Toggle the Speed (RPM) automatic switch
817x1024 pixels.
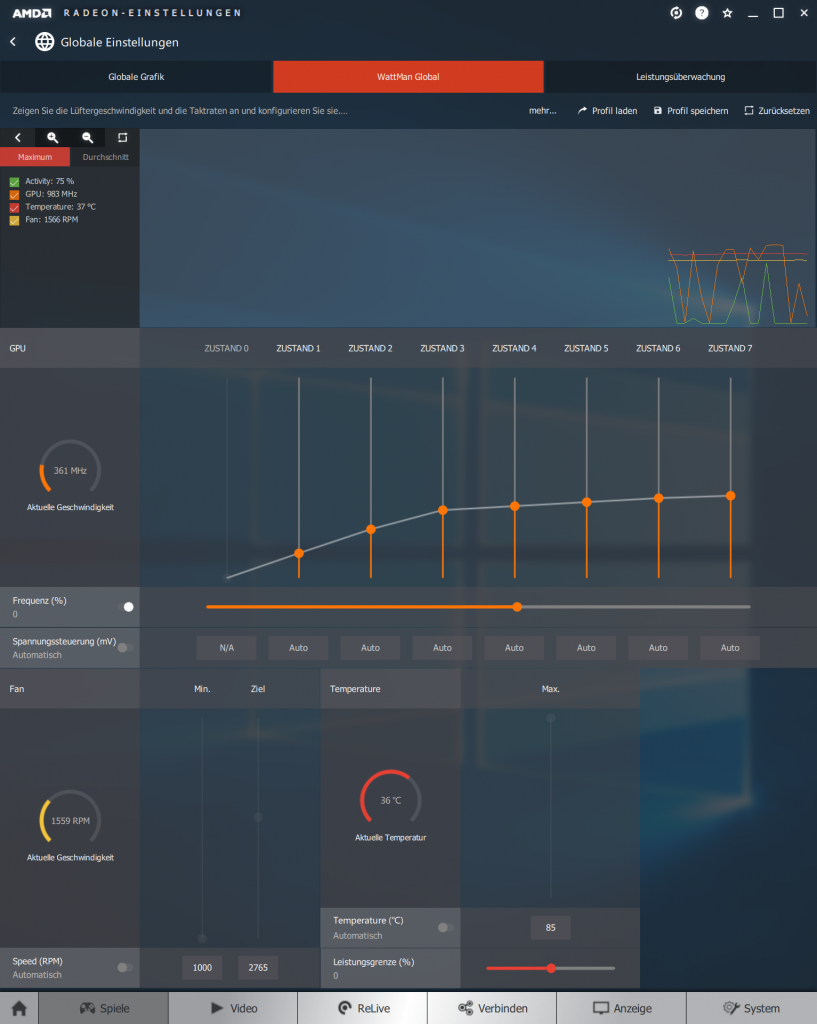coord(125,967)
